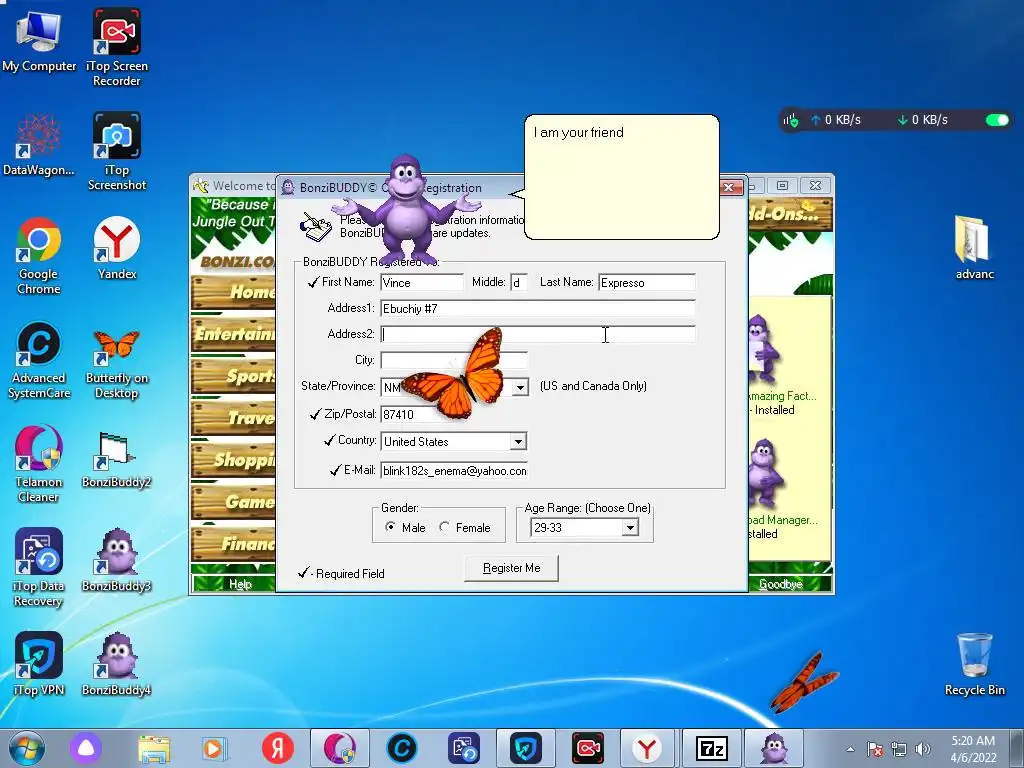Open Yandex Я taskbar icon
This screenshot has height=768, width=1024.
pos(278,748)
